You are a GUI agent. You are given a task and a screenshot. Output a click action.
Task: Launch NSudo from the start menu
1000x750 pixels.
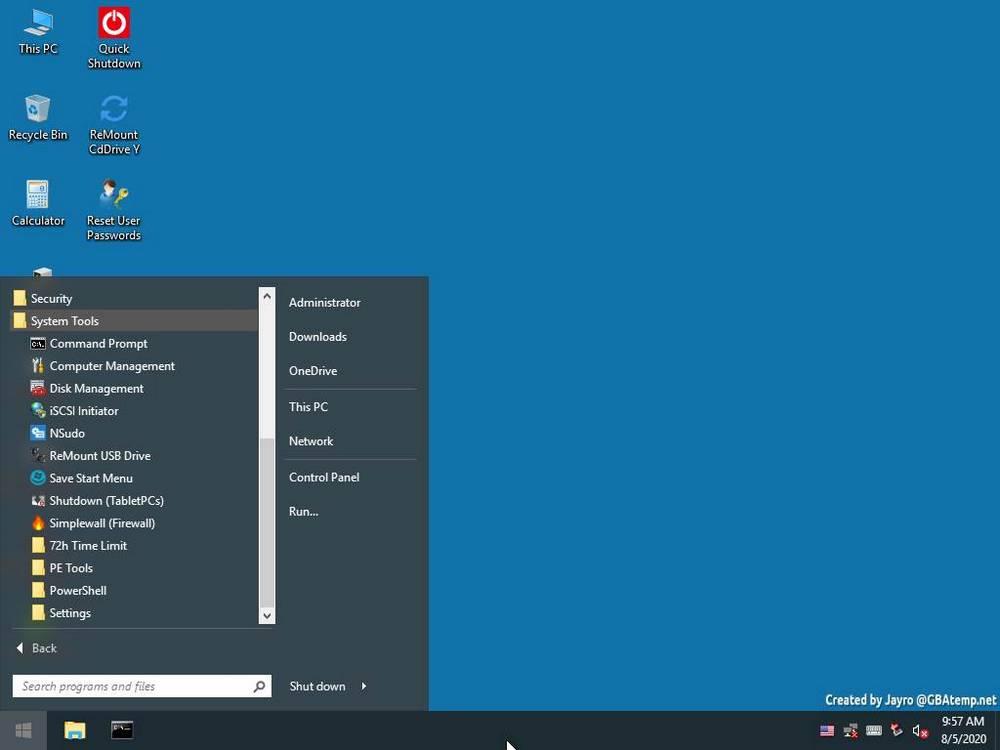[67, 433]
